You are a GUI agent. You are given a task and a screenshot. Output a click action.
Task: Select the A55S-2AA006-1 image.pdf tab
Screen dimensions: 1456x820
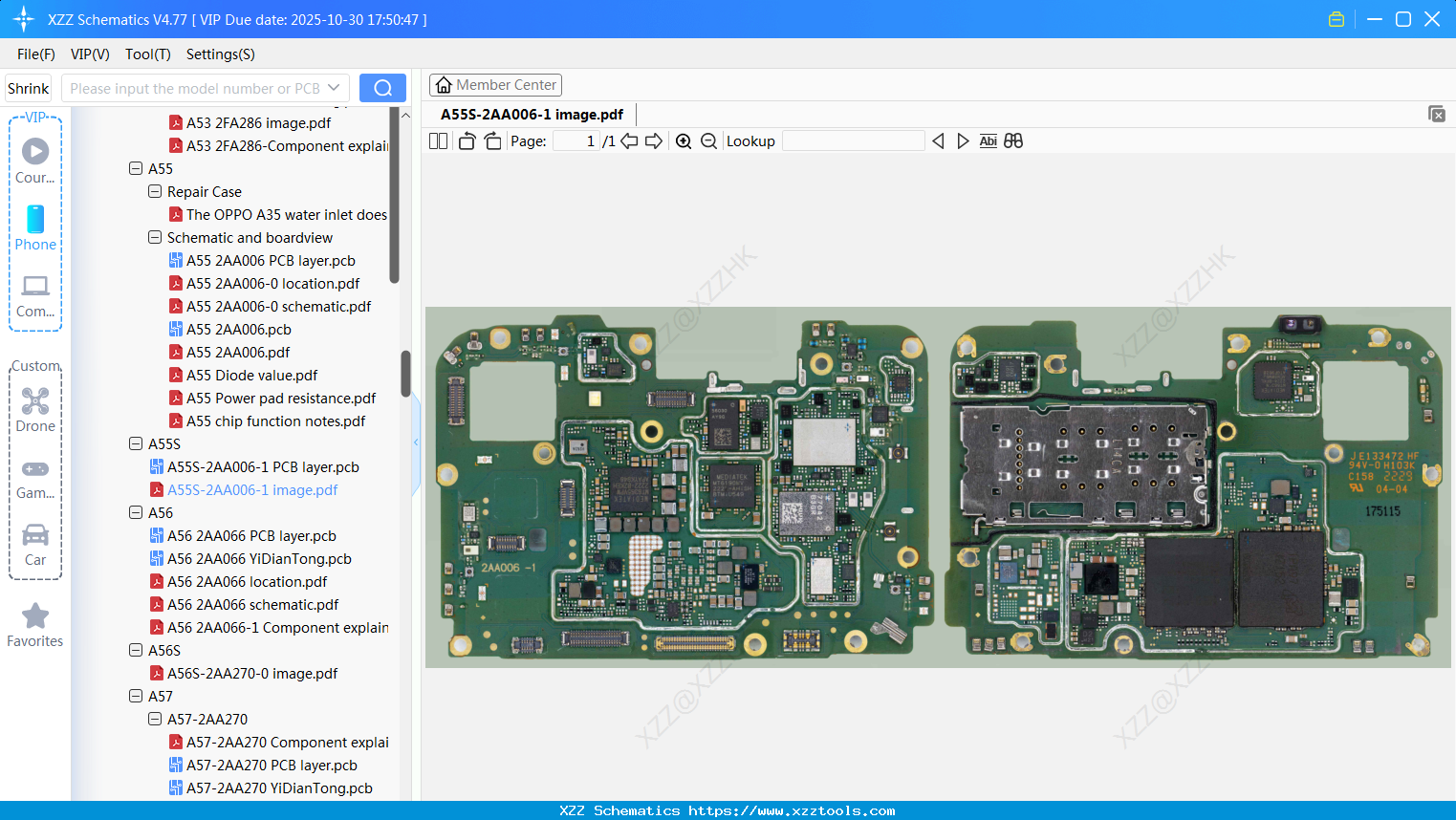click(532, 115)
